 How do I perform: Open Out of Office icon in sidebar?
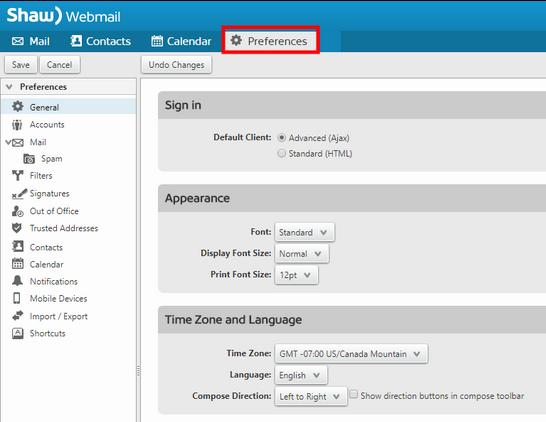pyautogui.click(x=17, y=211)
